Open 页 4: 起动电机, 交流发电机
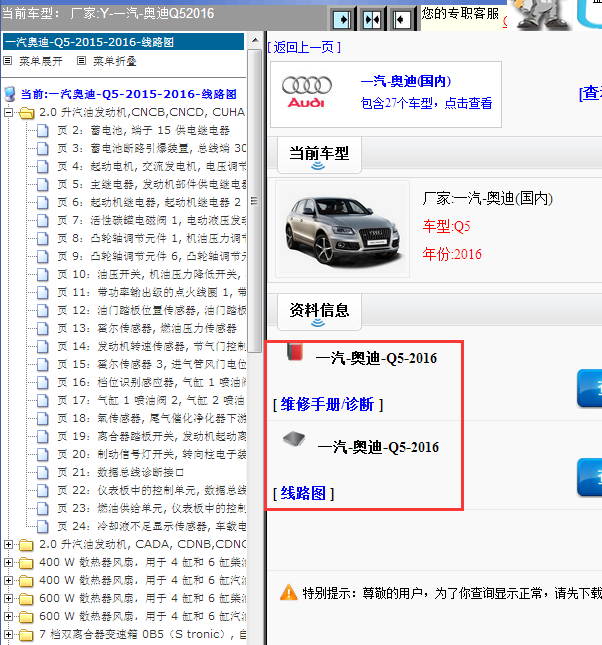Screen dimensions: 602x645 coord(151,166)
